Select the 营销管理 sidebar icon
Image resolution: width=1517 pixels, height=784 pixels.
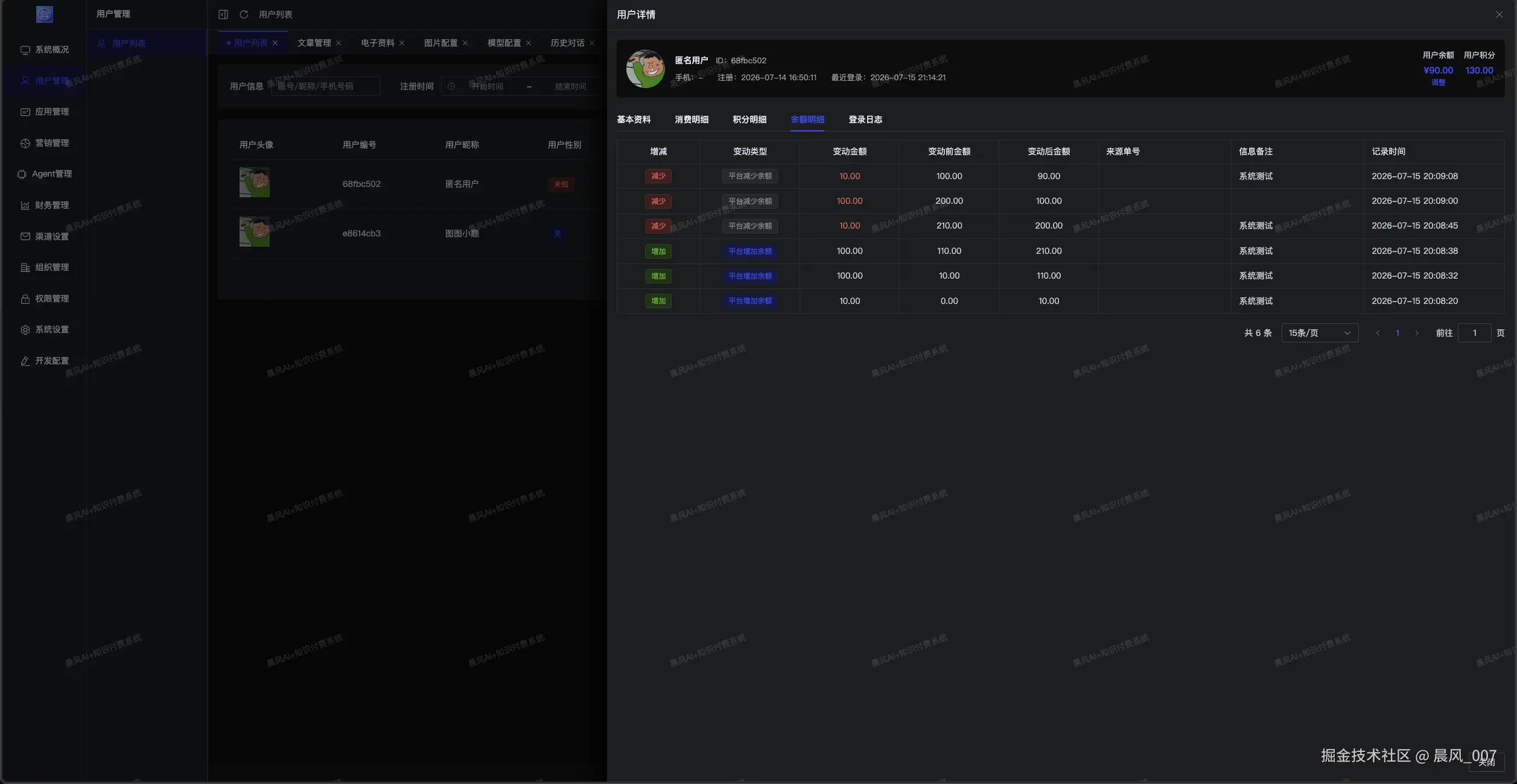[25, 144]
